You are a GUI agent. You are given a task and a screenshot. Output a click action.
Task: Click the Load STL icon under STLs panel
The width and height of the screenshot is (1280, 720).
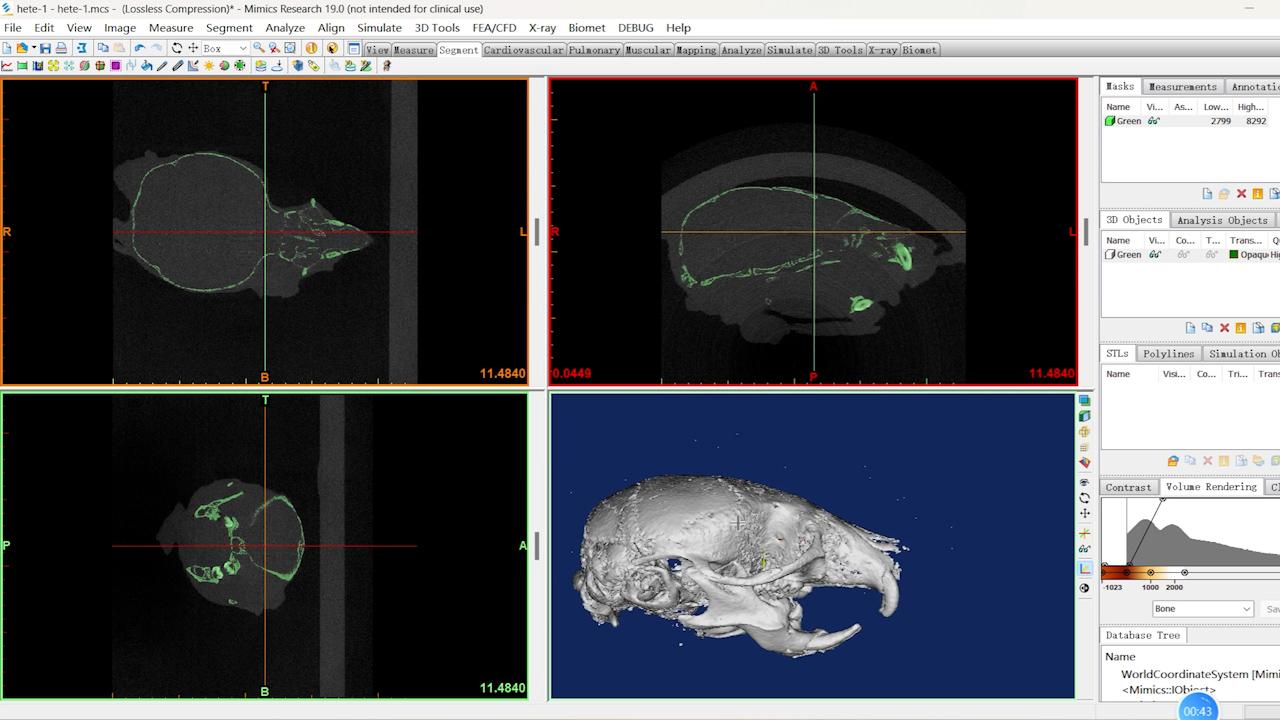[1173, 461]
